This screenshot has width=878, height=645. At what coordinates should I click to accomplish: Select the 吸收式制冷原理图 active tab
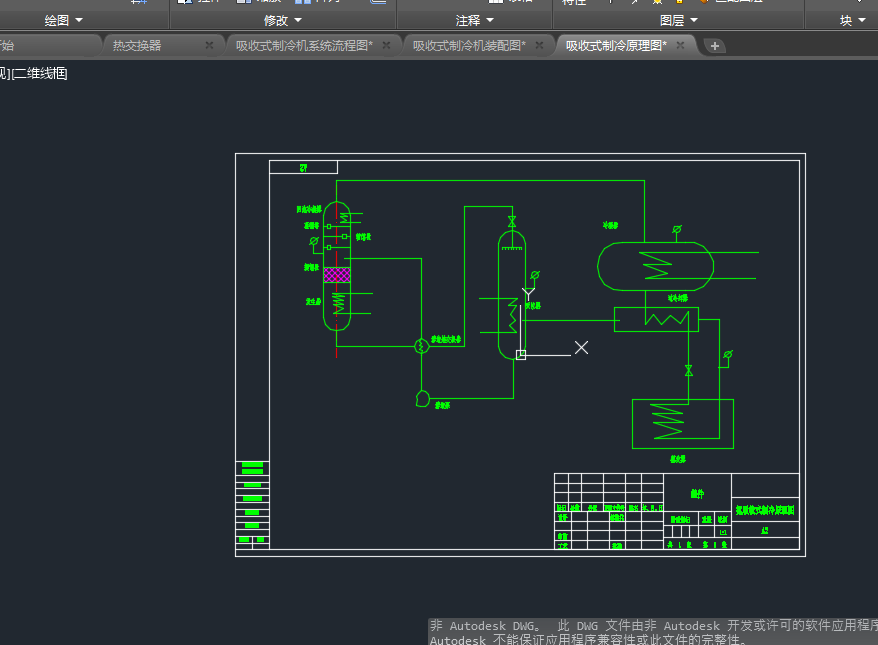point(616,45)
